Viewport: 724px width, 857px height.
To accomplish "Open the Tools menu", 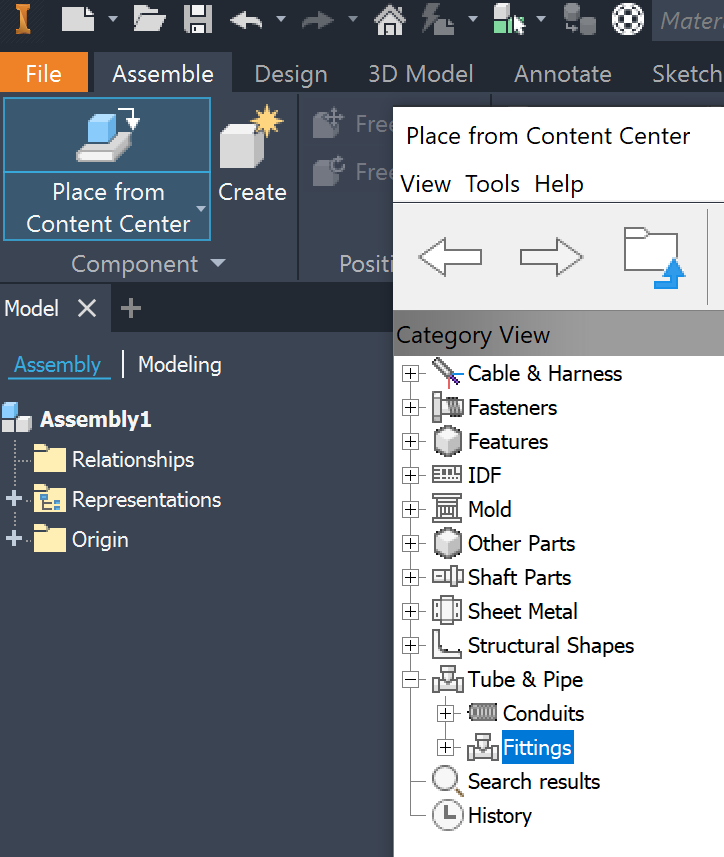I will (x=492, y=184).
